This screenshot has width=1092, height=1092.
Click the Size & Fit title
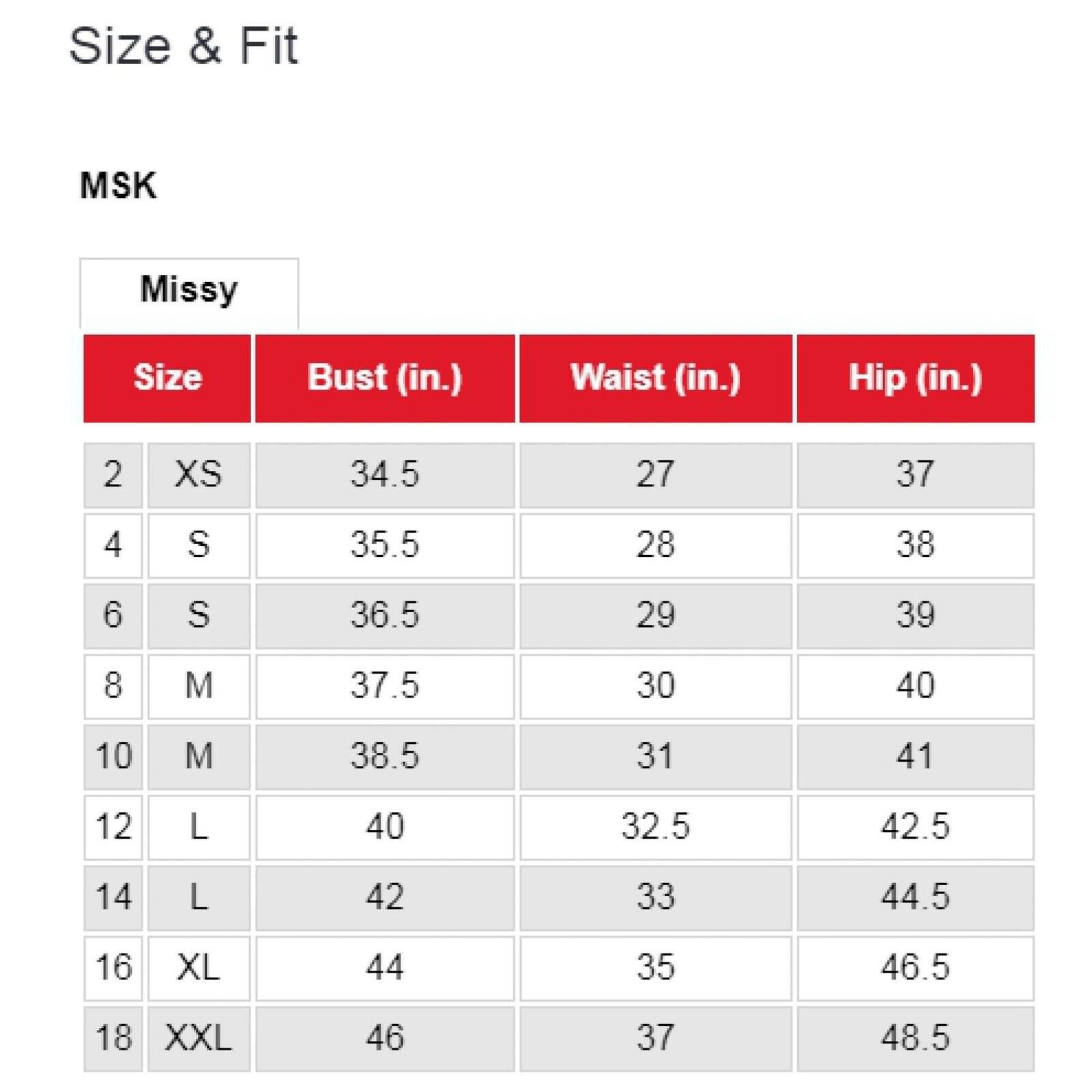coord(184,46)
